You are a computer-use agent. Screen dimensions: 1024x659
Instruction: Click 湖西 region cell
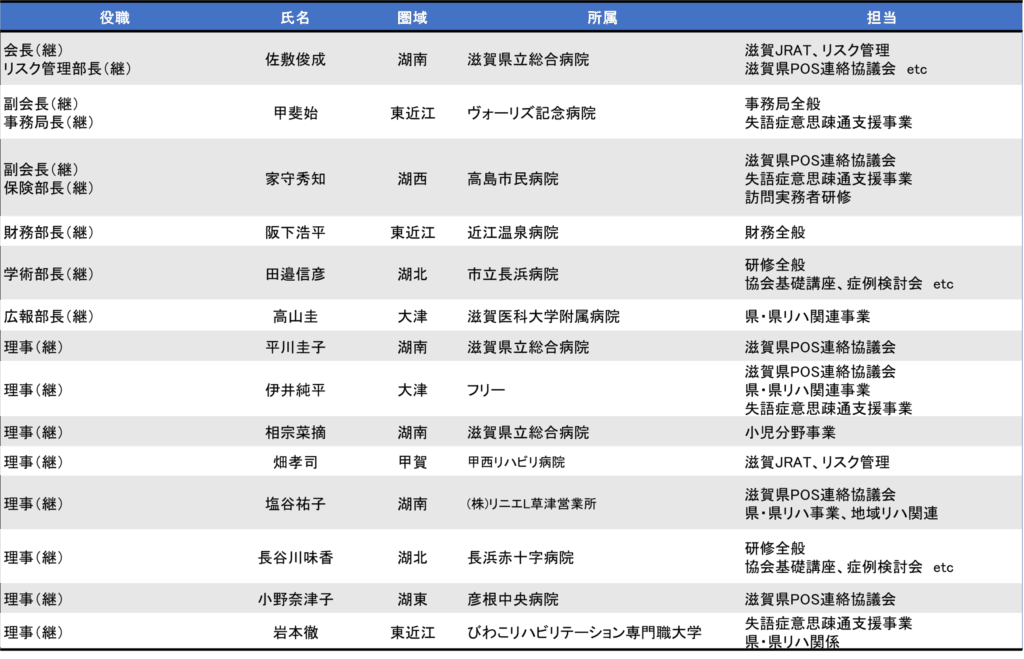coord(412,179)
